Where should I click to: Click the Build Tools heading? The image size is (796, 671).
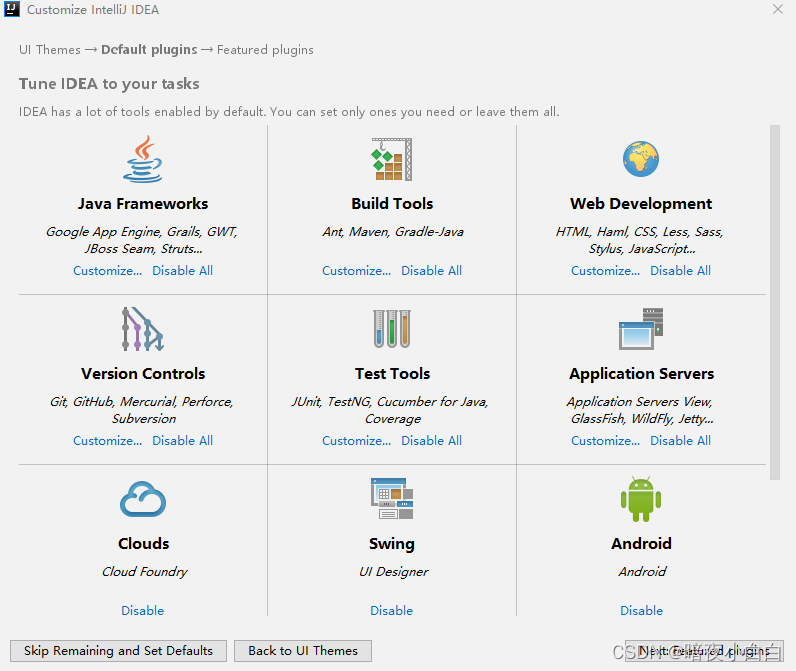(392, 204)
